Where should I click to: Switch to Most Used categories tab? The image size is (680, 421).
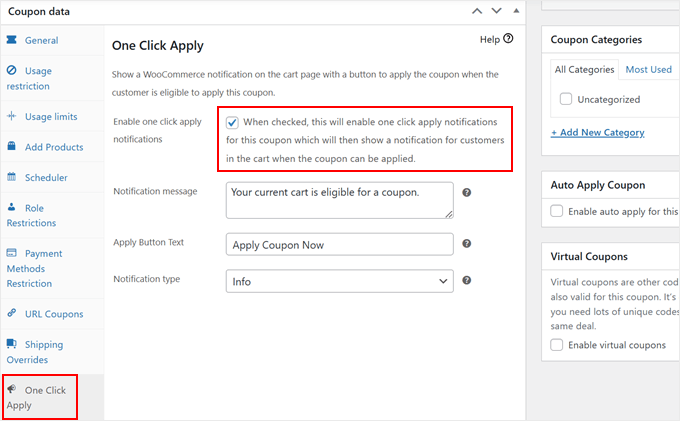coord(648,69)
